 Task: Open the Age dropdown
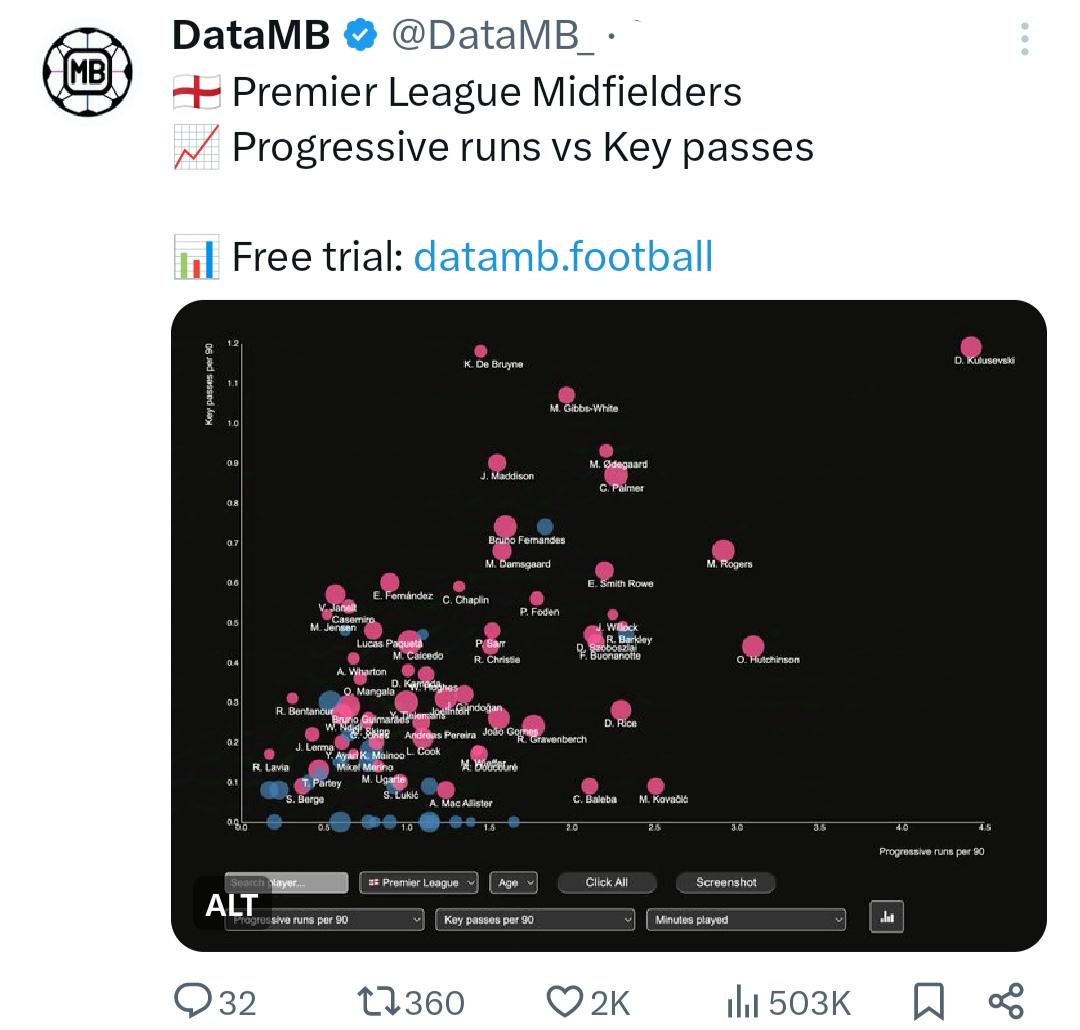tap(513, 883)
